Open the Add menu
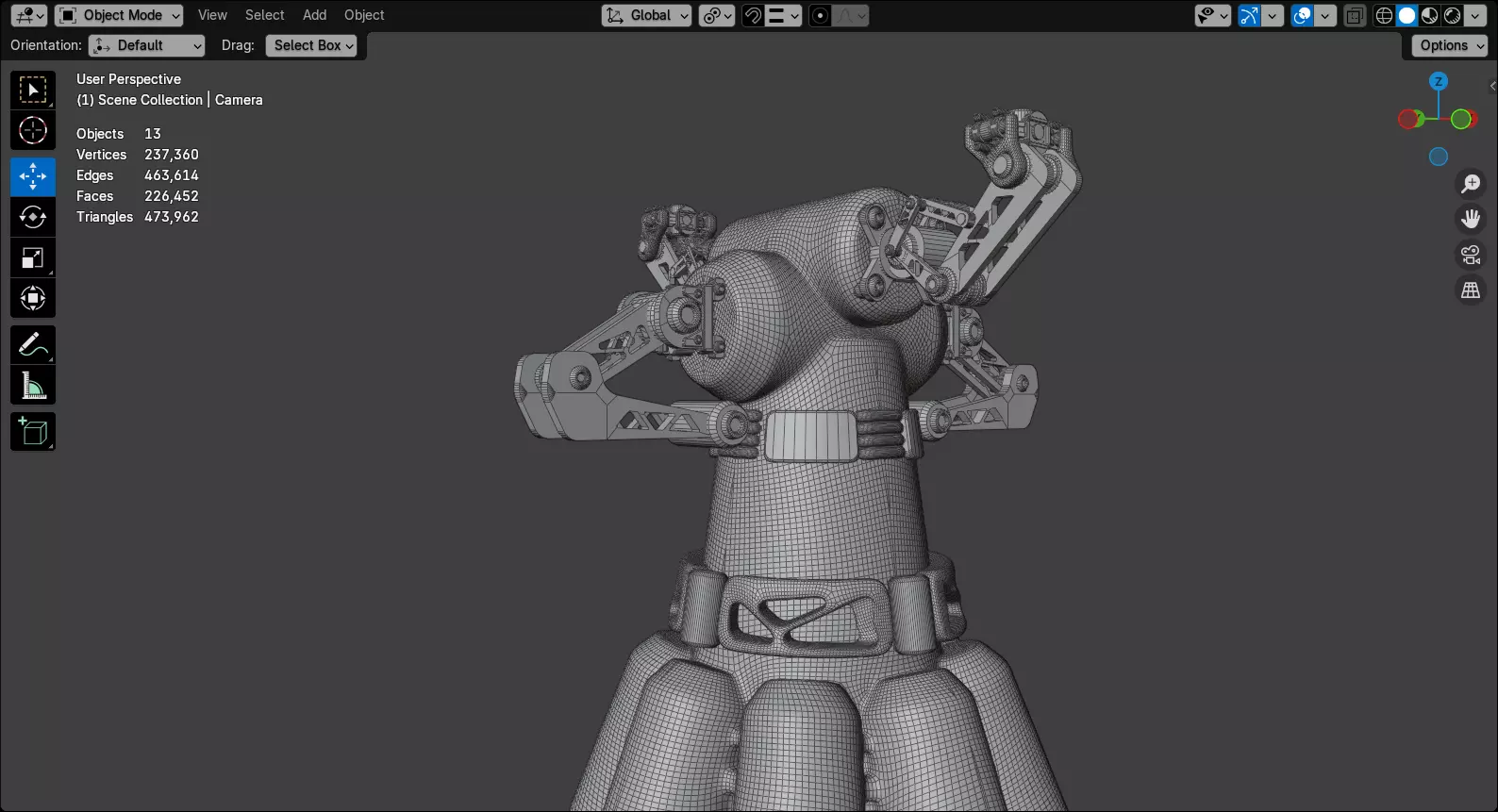Screen dimensions: 1498x812 click(x=314, y=15)
